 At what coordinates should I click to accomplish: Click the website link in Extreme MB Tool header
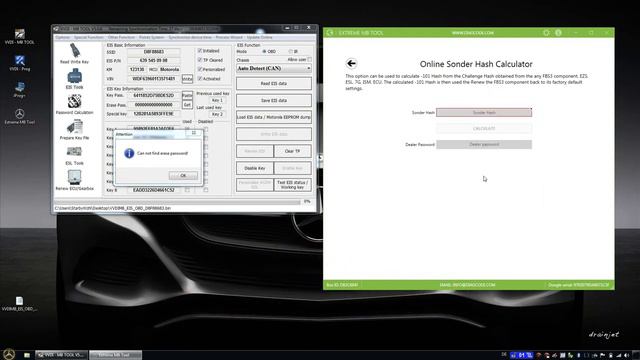click(473, 33)
